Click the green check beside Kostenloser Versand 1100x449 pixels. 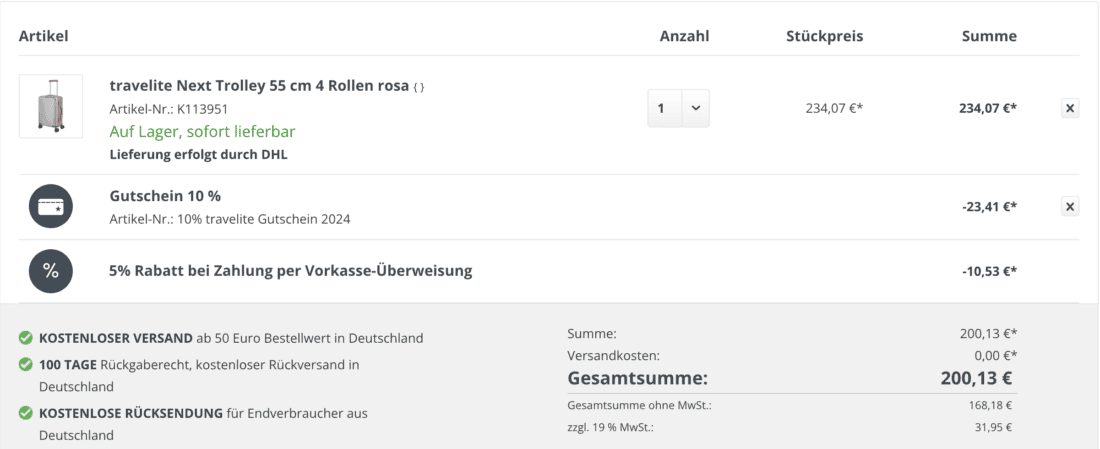coord(26,338)
